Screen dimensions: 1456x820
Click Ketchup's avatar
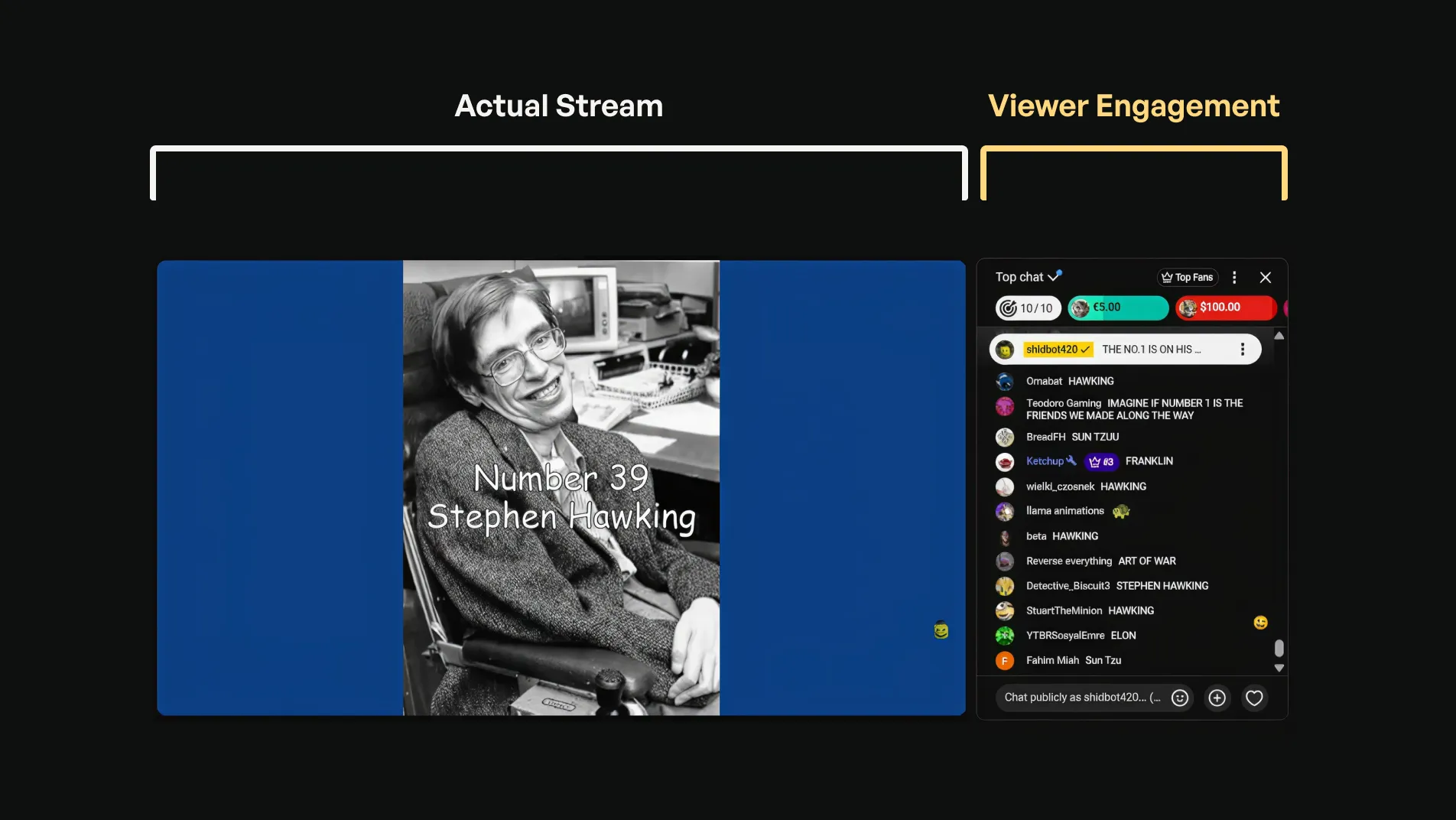point(1005,462)
